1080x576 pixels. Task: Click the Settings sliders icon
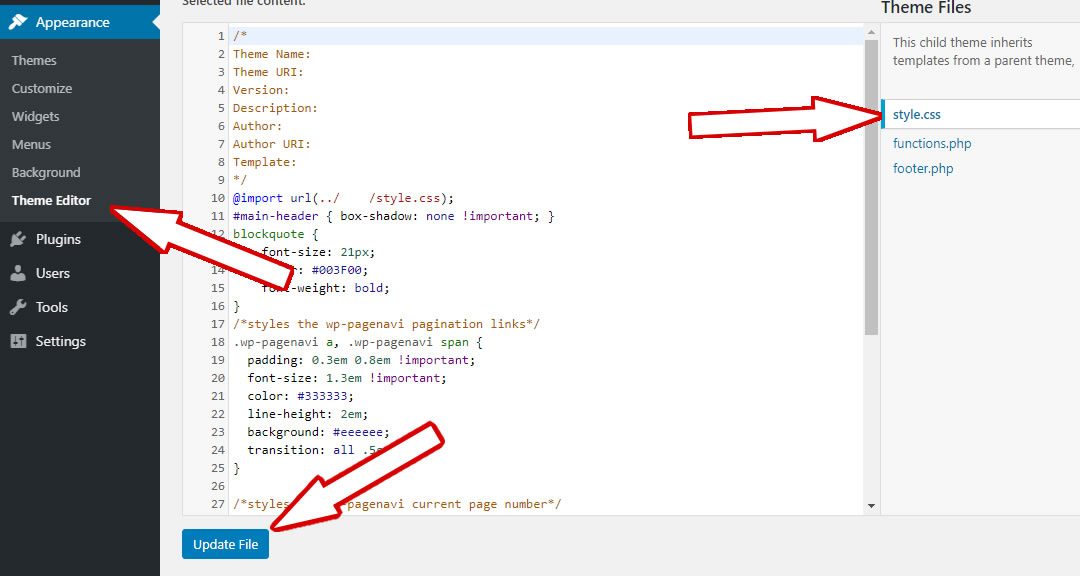18,341
